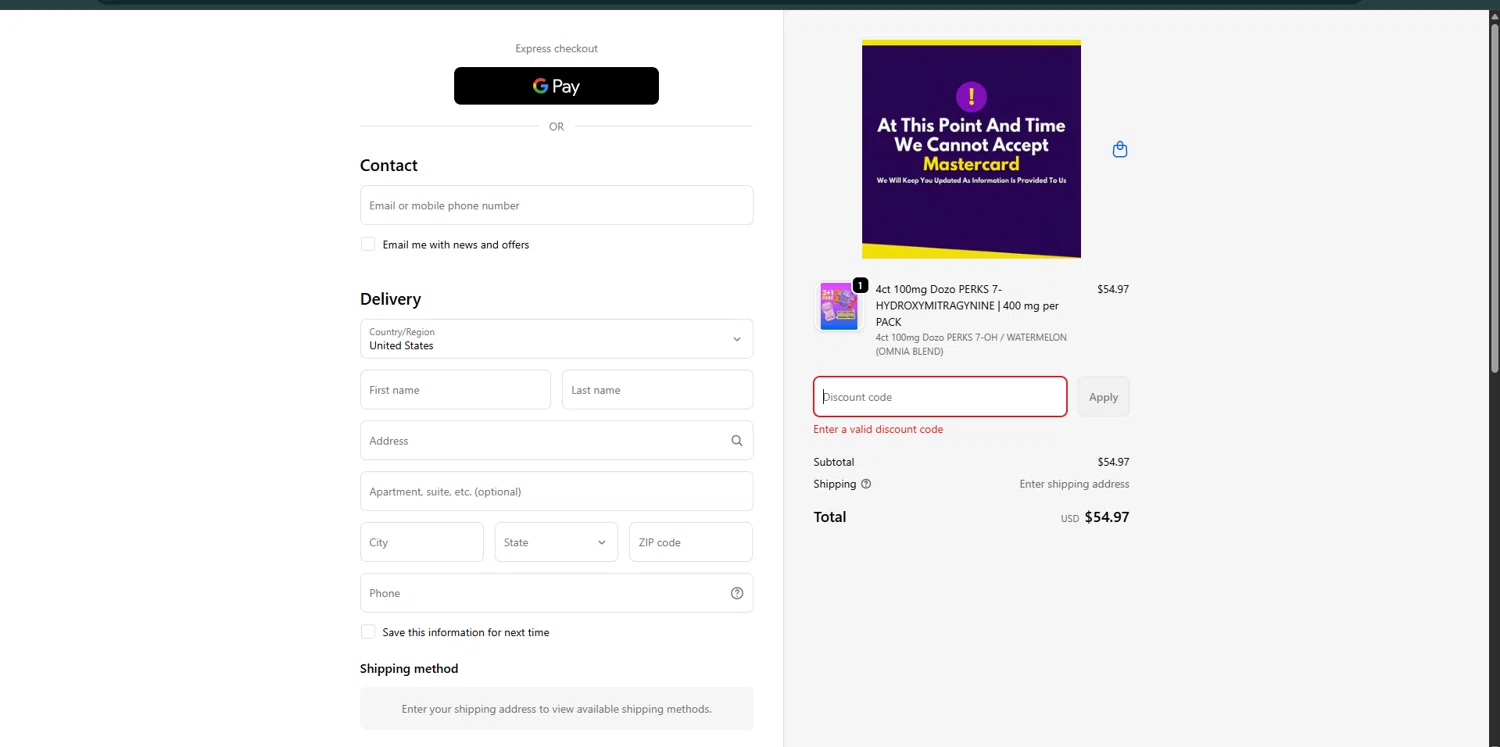Check Save this information for next time
Viewport: 1500px width, 747px height.
pyautogui.click(x=368, y=632)
